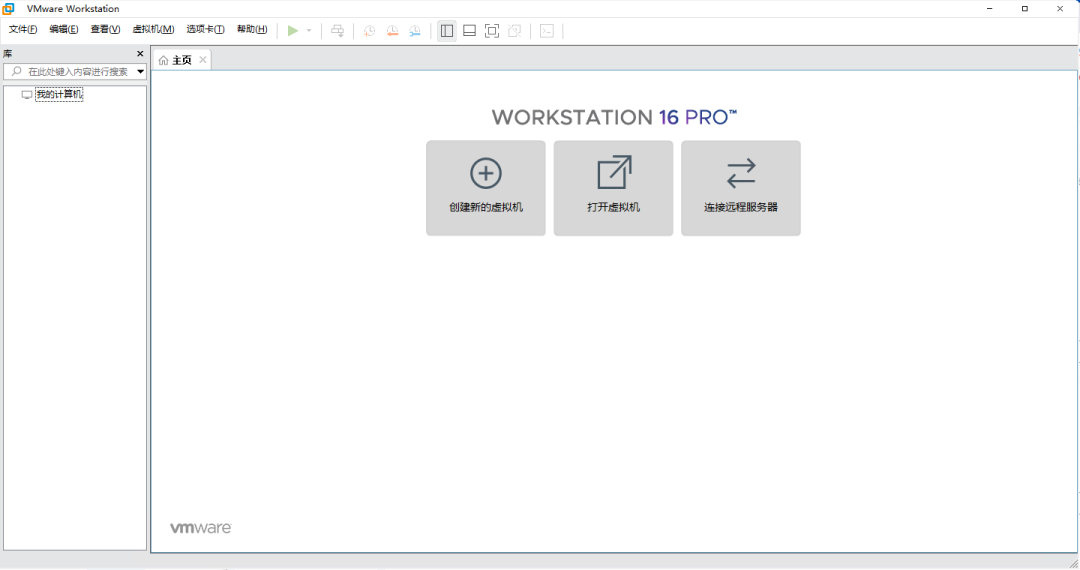The width and height of the screenshot is (1080, 570).
Task: Click the unity mode toolbar icon
Action: click(x=515, y=30)
